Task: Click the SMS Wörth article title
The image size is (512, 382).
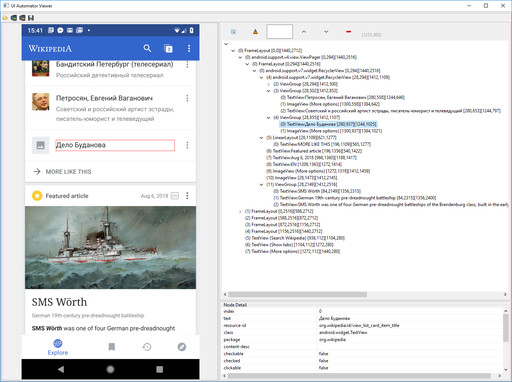Action: coord(59,302)
